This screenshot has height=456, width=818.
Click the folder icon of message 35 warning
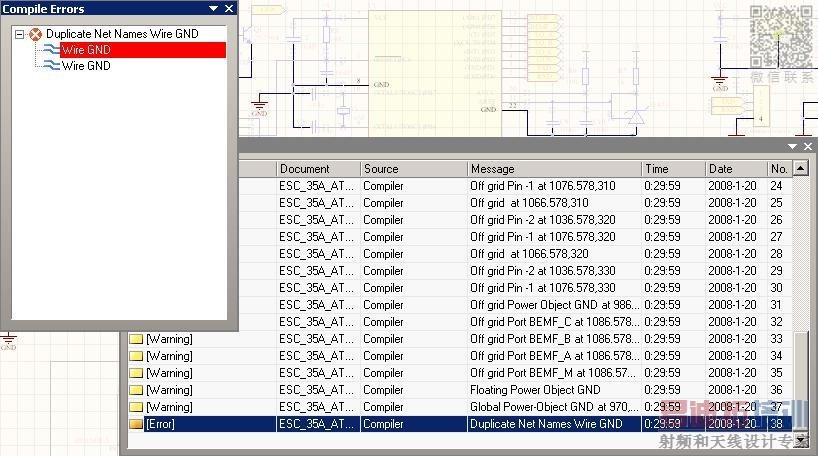(136, 373)
